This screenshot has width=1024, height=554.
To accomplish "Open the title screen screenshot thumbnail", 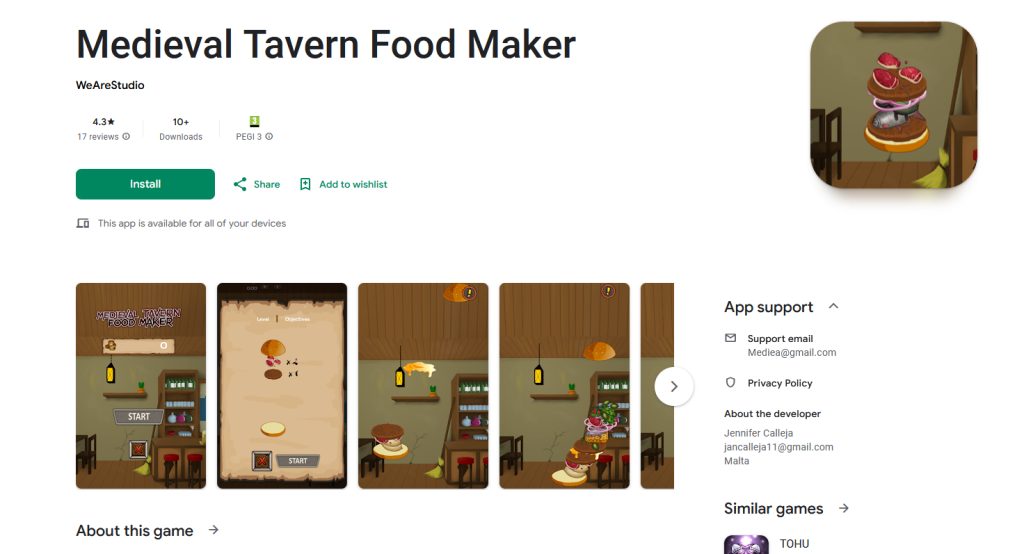I will click(141, 385).
